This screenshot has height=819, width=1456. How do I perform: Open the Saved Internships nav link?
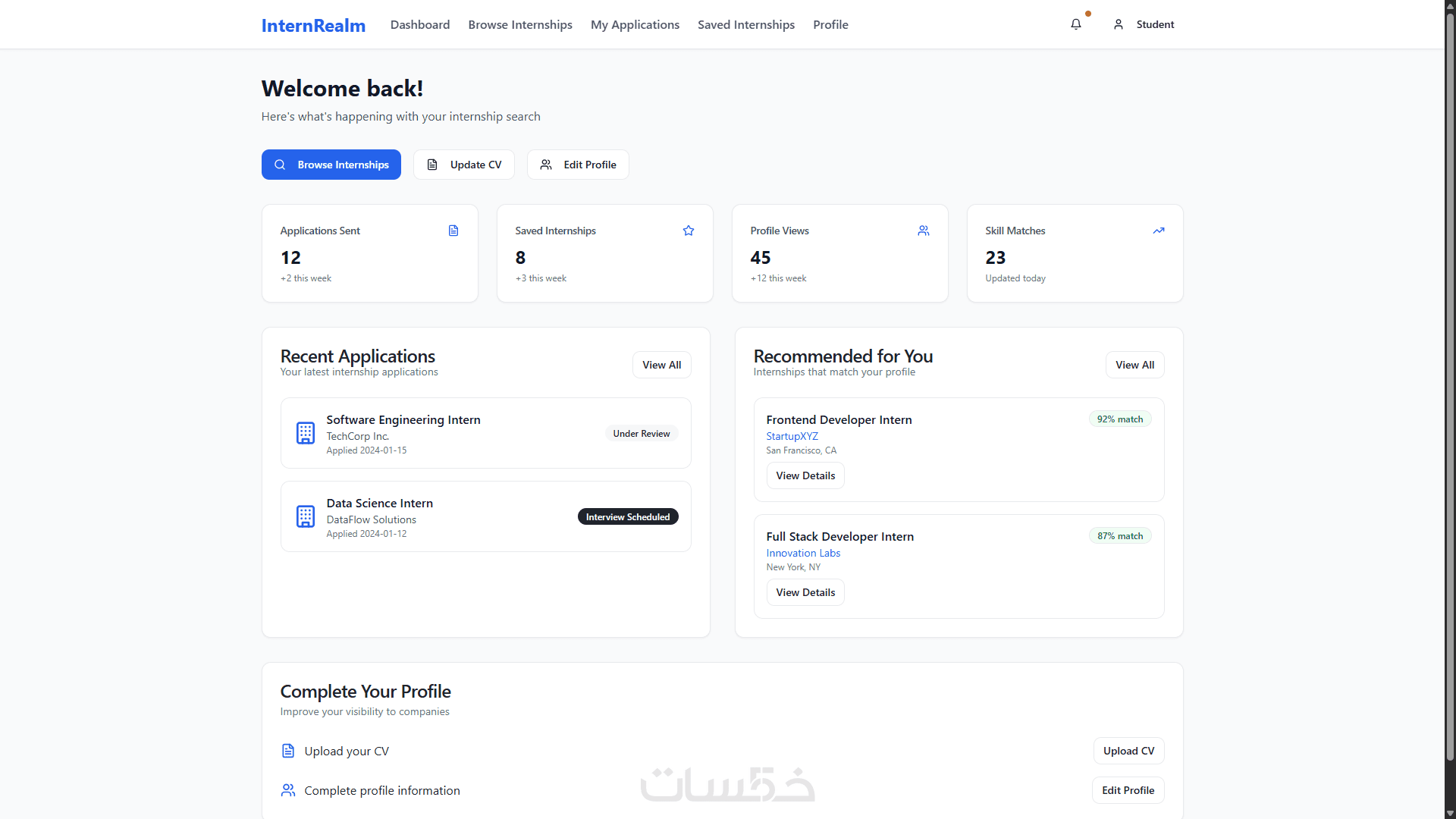pyautogui.click(x=745, y=24)
